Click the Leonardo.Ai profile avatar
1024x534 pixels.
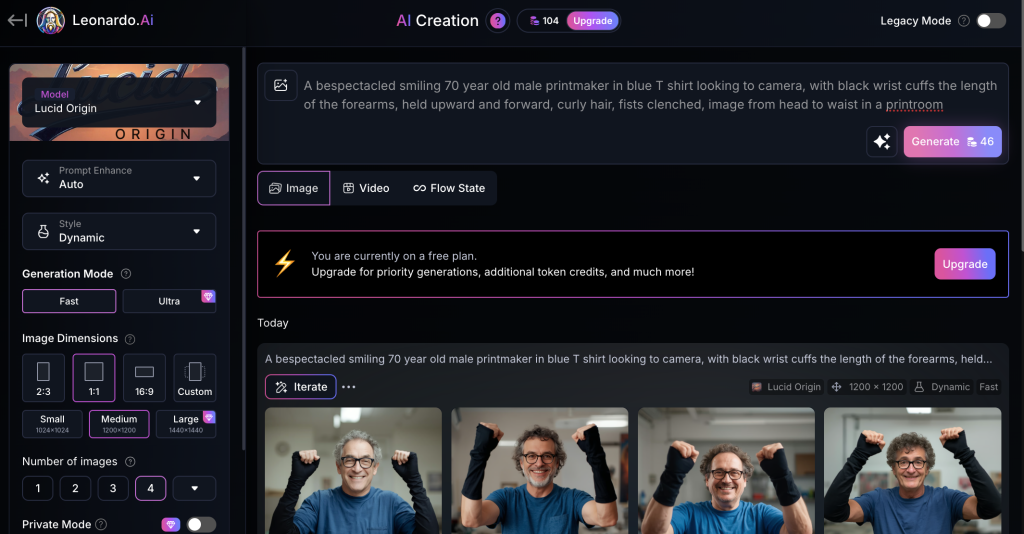[x=50, y=20]
